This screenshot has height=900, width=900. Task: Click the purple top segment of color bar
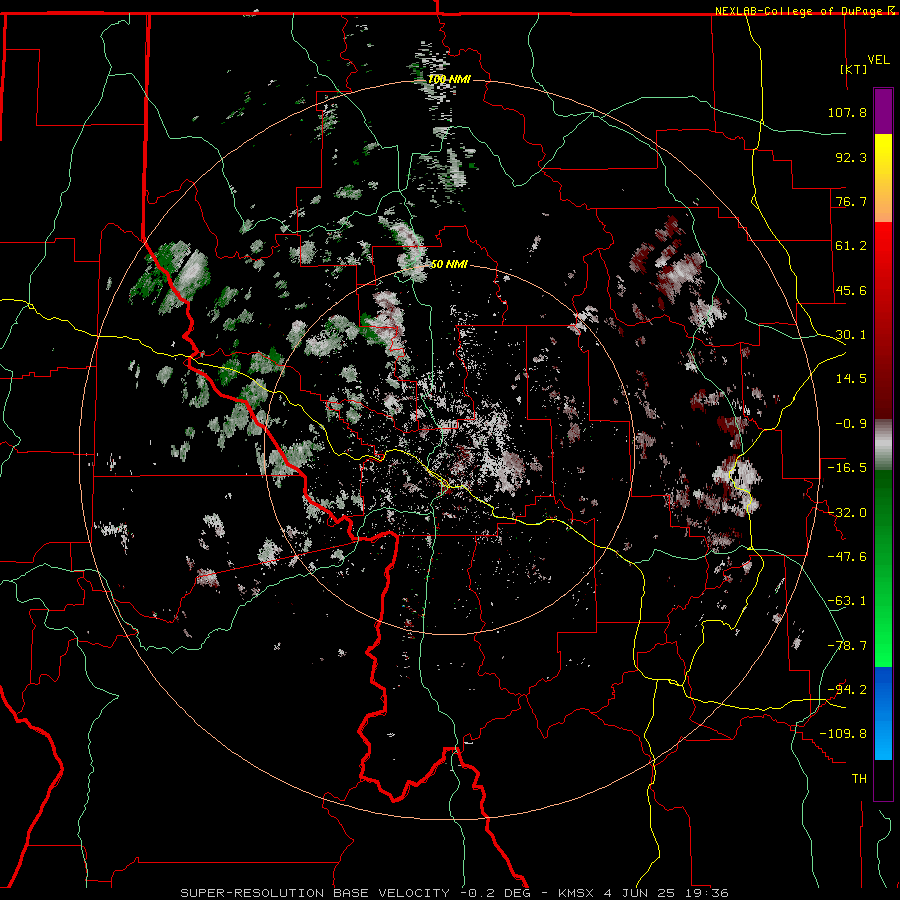point(883,111)
